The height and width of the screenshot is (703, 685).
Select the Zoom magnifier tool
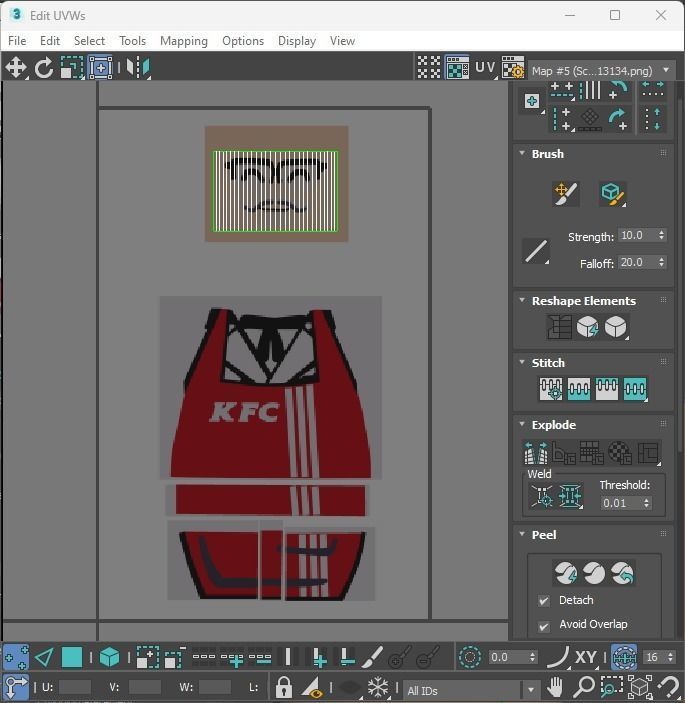point(584,687)
